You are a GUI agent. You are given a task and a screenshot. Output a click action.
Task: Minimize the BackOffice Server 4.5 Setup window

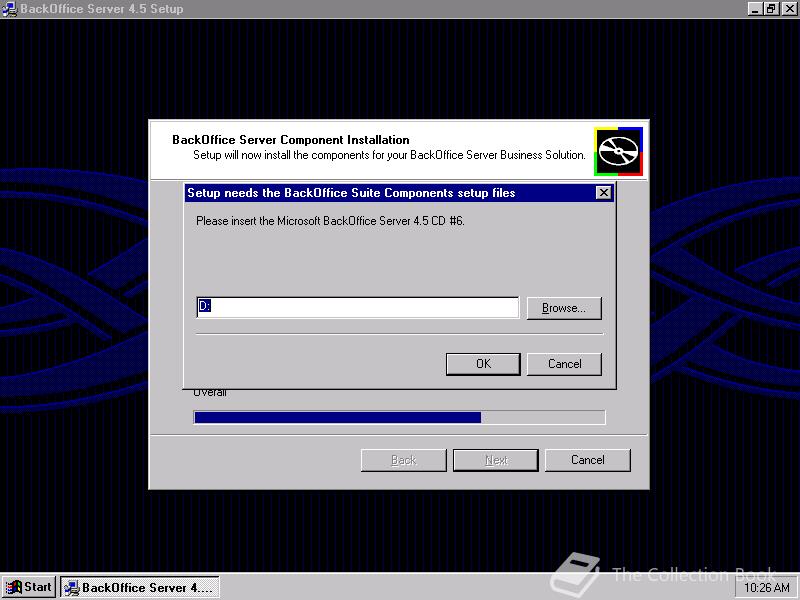(756, 9)
